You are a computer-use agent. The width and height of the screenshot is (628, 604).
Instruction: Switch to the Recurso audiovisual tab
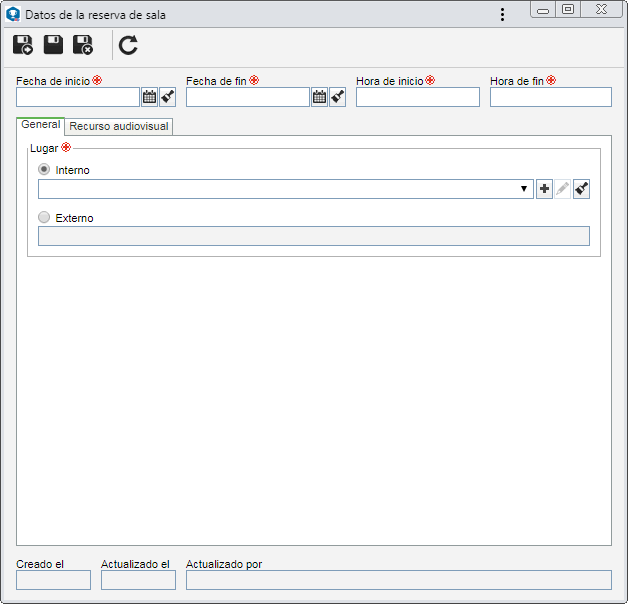[119, 126]
